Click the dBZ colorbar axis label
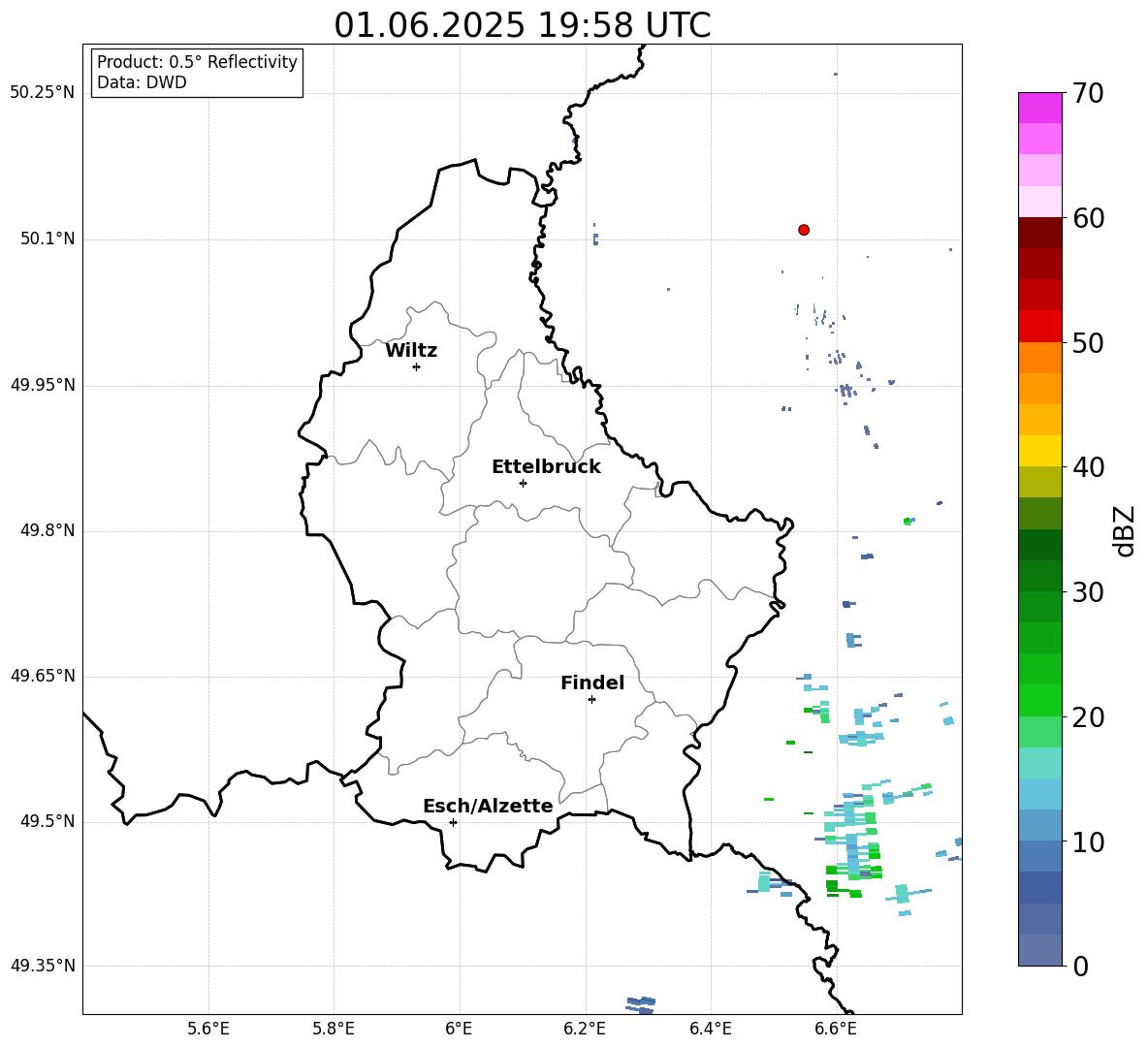Screen dimensions: 1148x1048 pos(1126,530)
